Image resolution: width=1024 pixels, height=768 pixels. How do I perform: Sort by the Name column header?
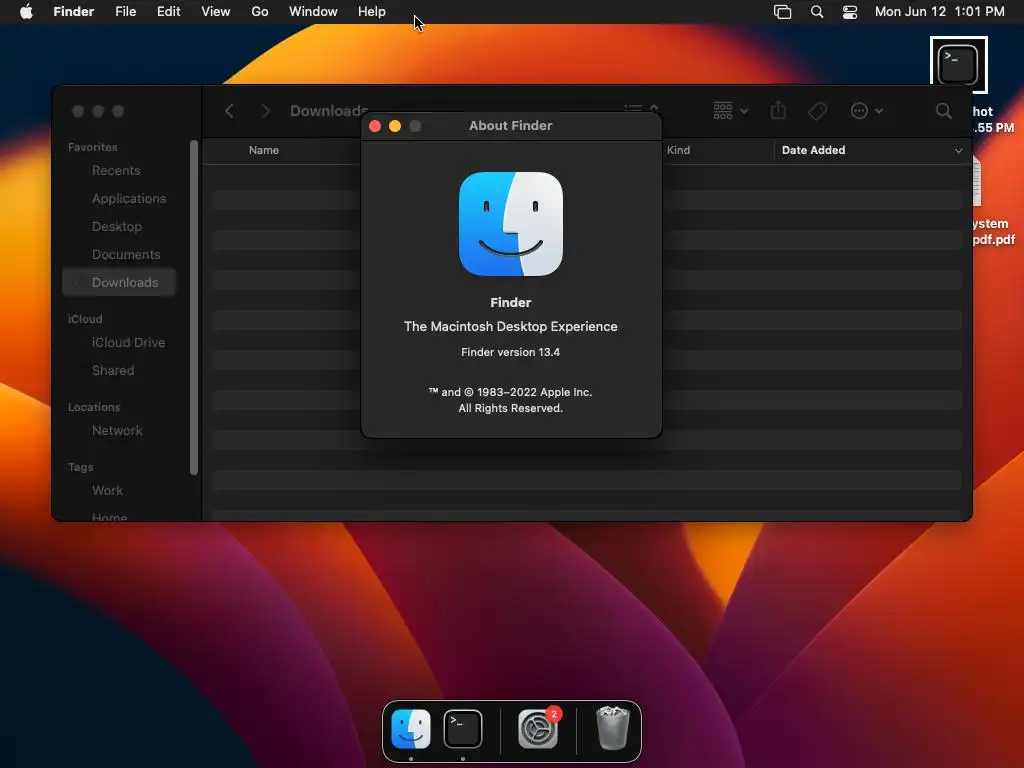pos(264,150)
